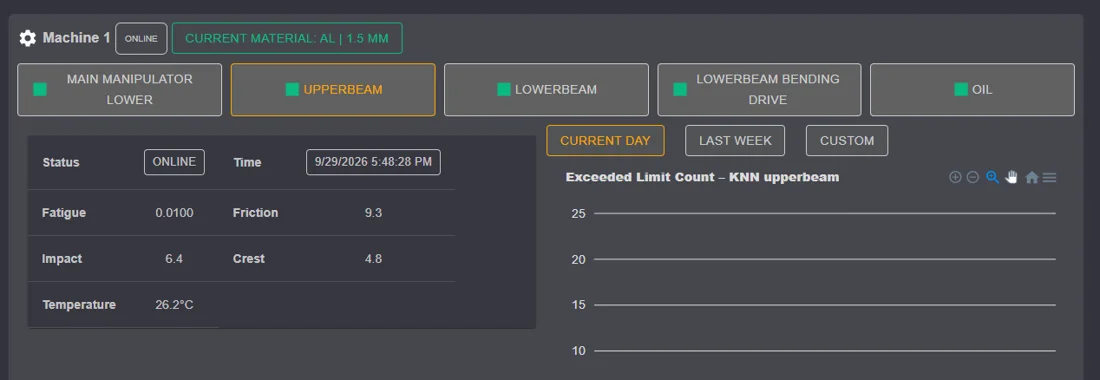Show Current Day chart range
Viewport: 1100px width, 380px height.
[x=605, y=140]
